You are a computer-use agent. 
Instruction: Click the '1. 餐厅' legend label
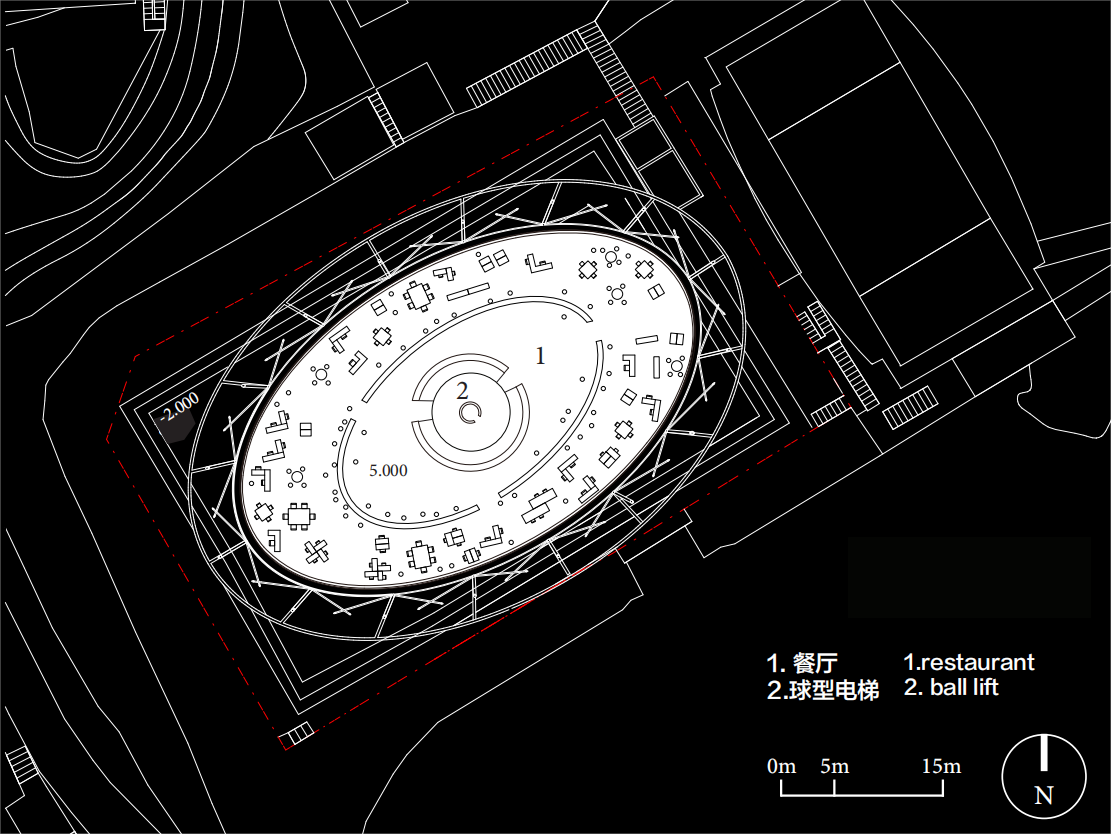point(802,663)
